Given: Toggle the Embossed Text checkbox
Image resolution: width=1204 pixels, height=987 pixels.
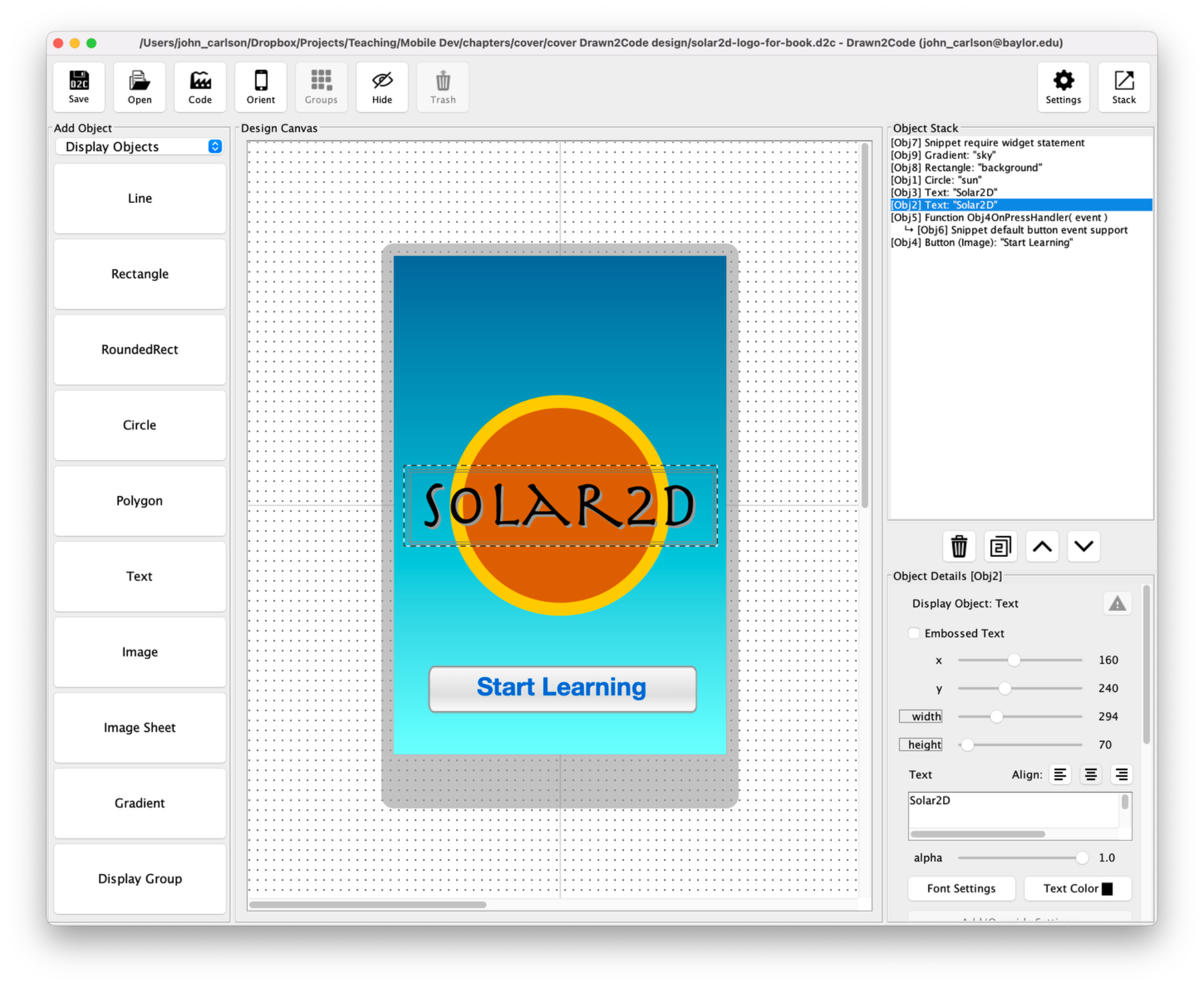Looking at the screenshot, I should point(914,633).
